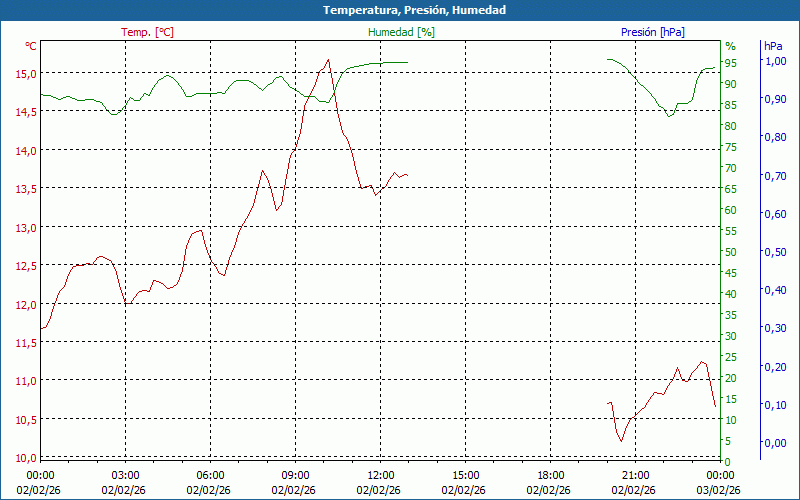Click the '%' unit label above humidity axis
The height and width of the screenshot is (500, 800).
click(x=731, y=47)
